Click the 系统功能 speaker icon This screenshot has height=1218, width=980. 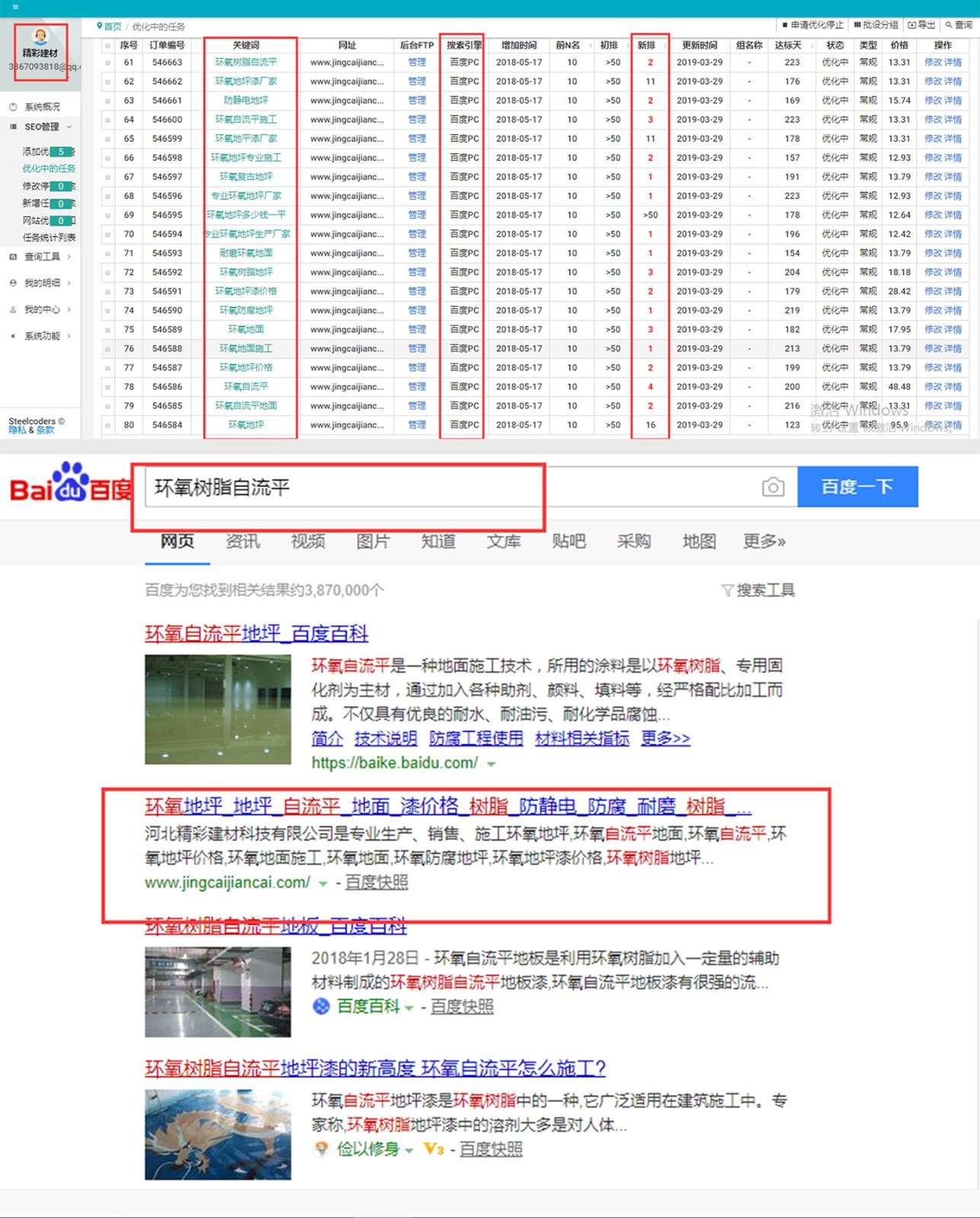point(13,336)
